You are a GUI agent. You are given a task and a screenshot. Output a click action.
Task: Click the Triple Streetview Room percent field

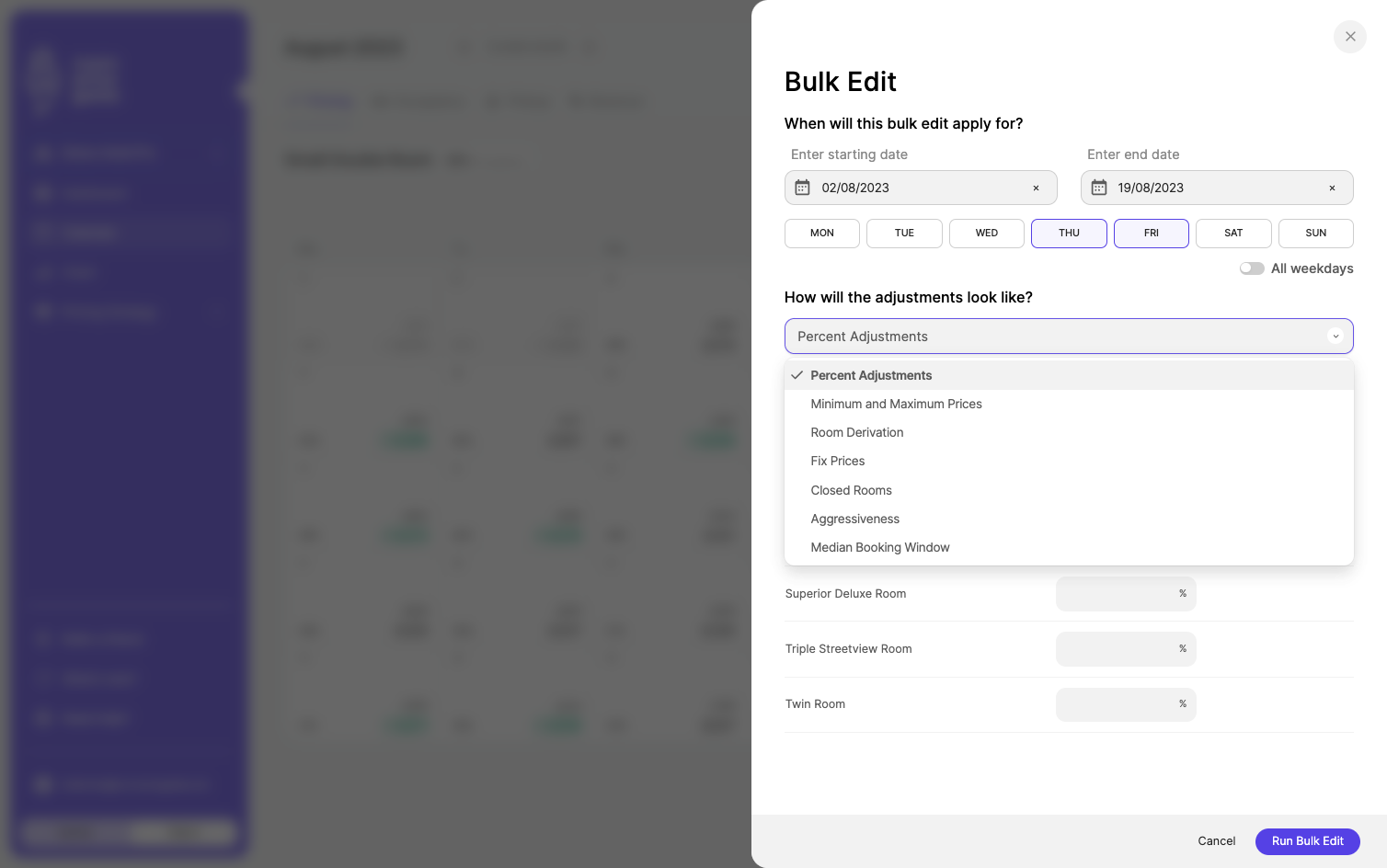coord(1126,649)
